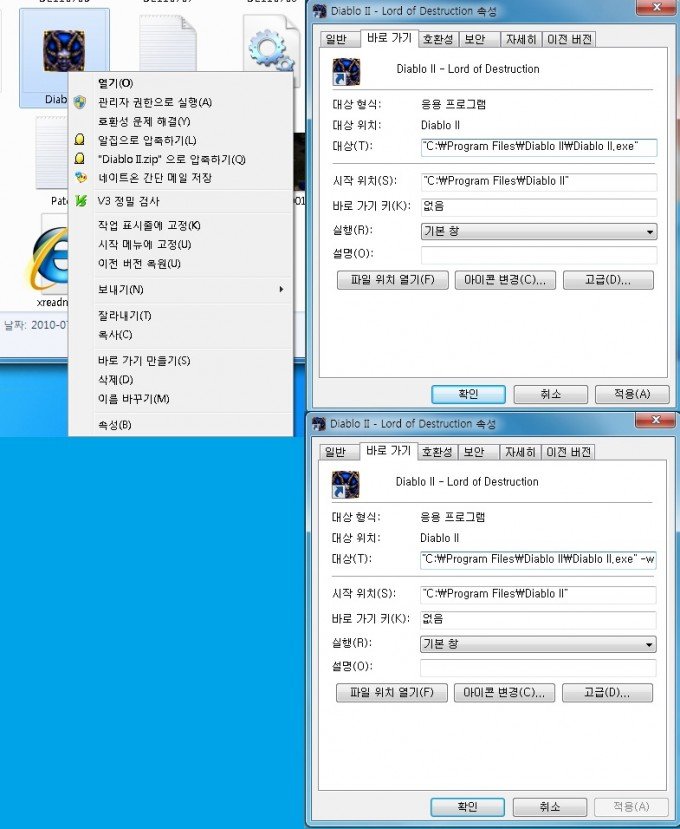
Task: Click the shield icon beside 관리자 권한으로 실행
Action: (80, 102)
